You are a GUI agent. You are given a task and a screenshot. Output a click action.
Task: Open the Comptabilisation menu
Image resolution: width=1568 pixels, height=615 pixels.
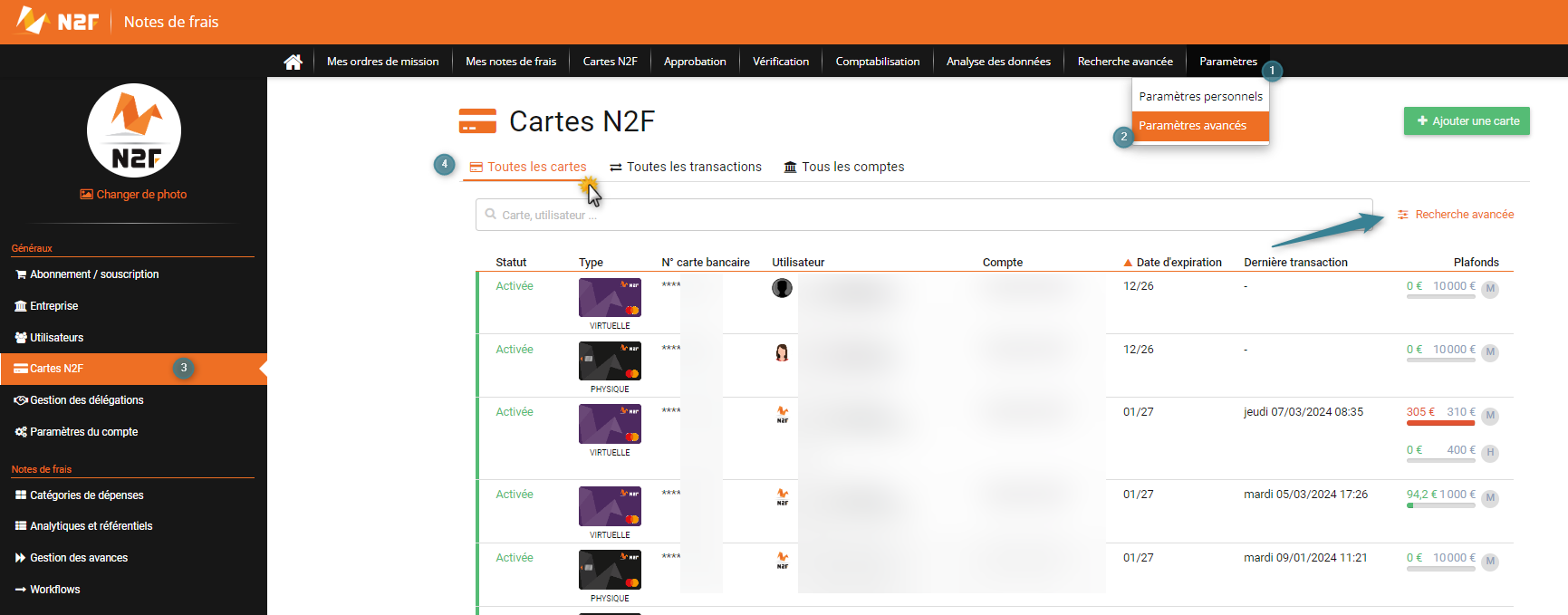878,62
